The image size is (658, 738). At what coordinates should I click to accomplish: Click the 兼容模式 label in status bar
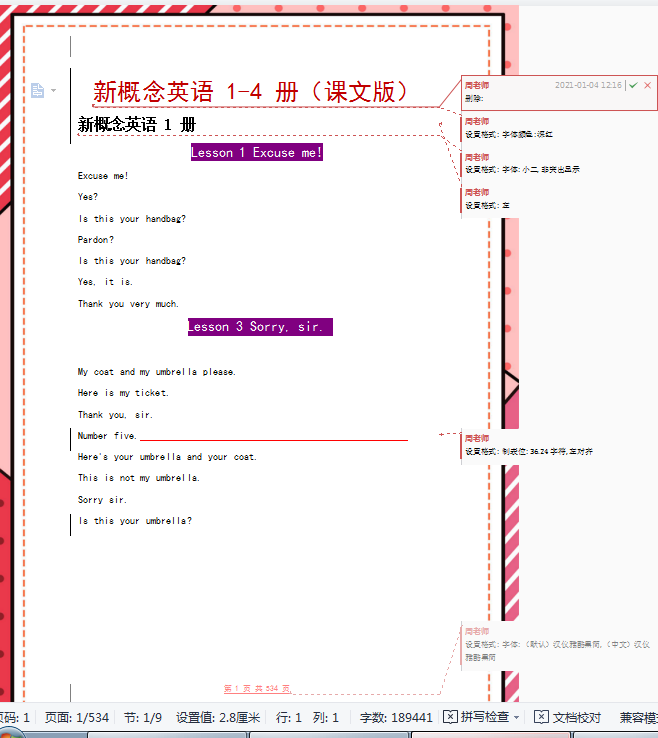tap(639, 718)
